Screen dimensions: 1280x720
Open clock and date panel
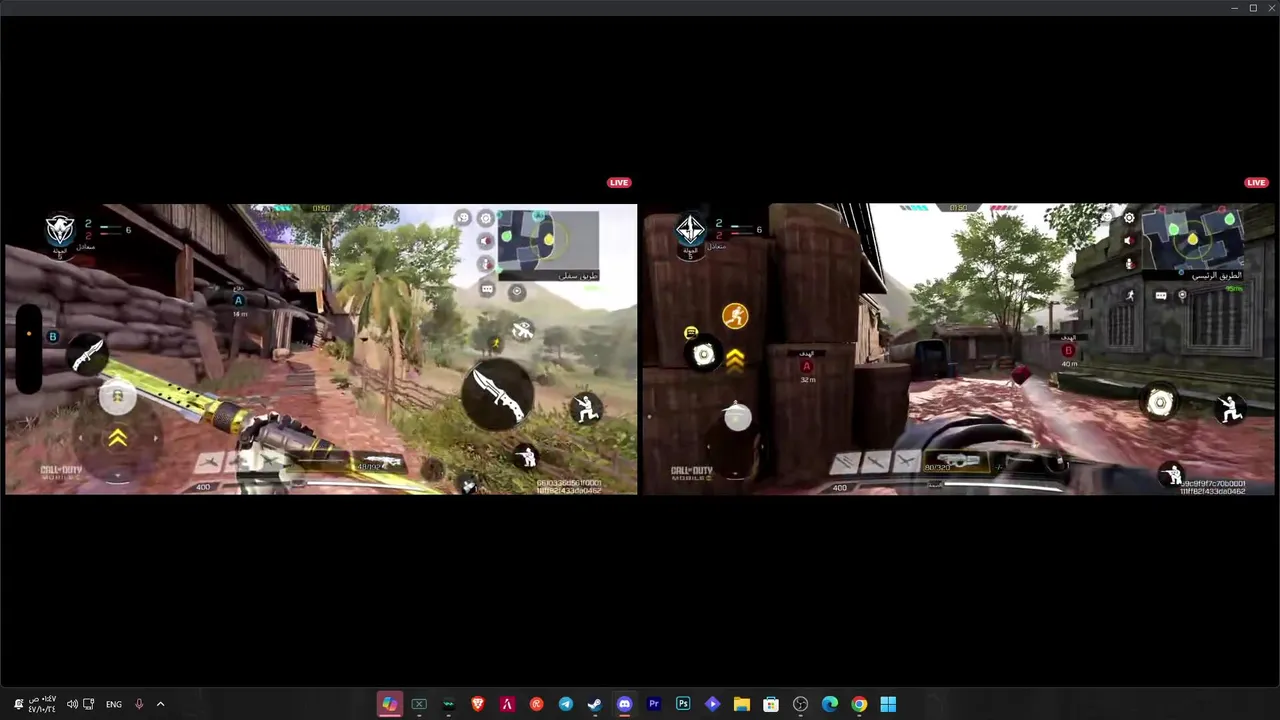pos(42,704)
